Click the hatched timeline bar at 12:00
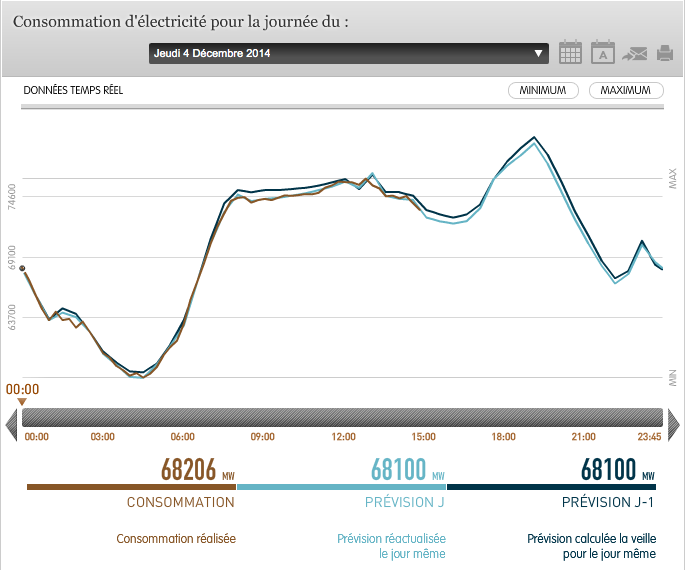 [x=343, y=418]
